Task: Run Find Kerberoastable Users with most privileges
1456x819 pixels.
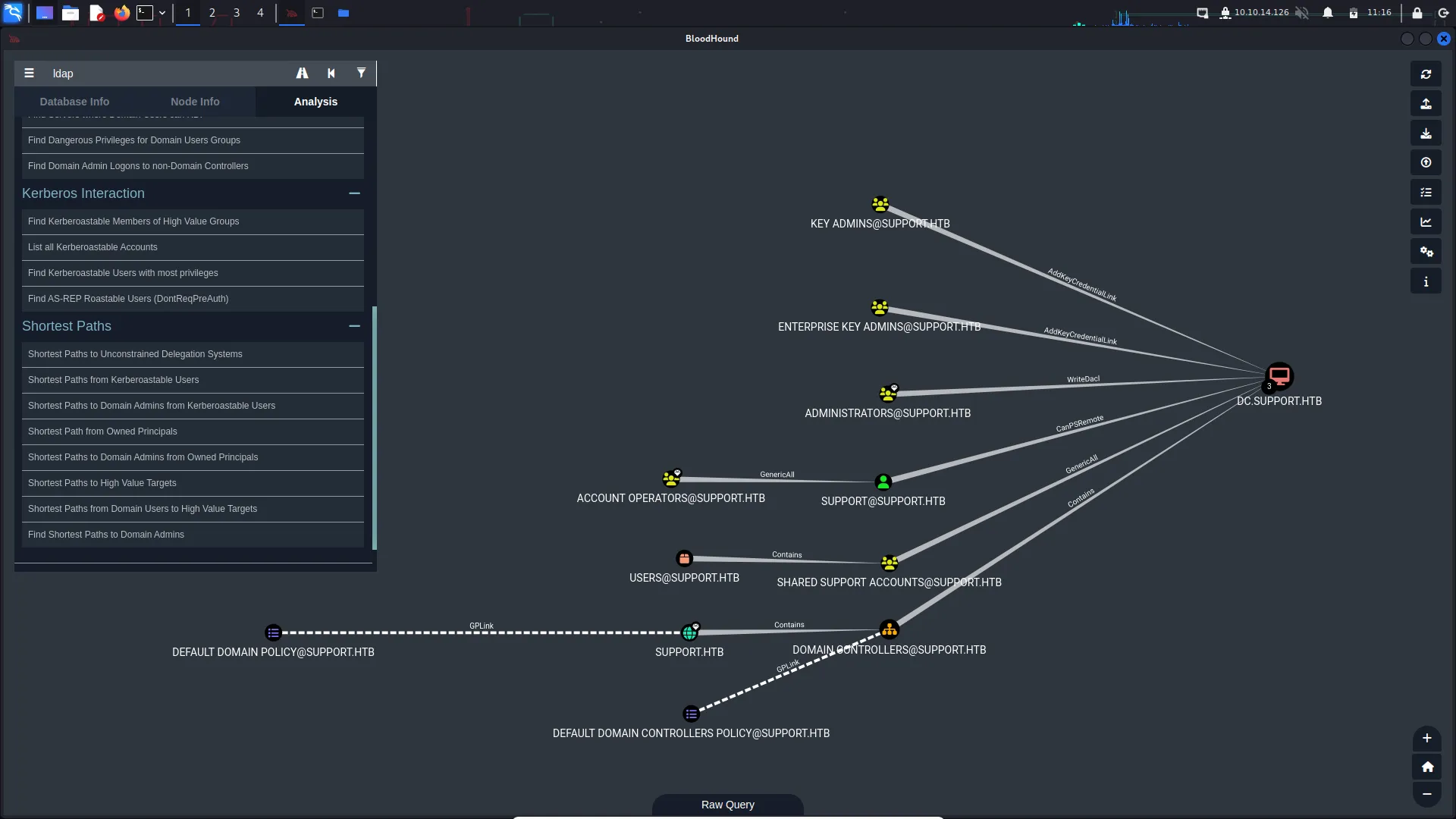Action: pyautogui.click(x=193, y=273)
